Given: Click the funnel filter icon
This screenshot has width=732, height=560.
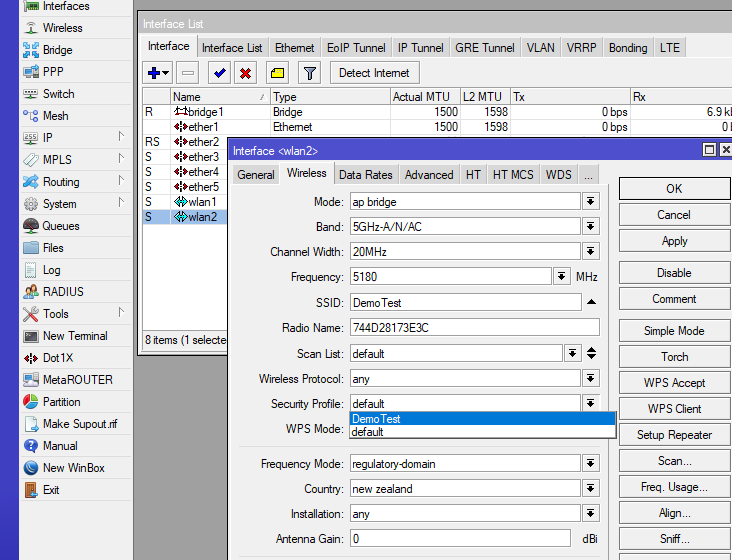Looking at the screenshot, I should [310, 73].
